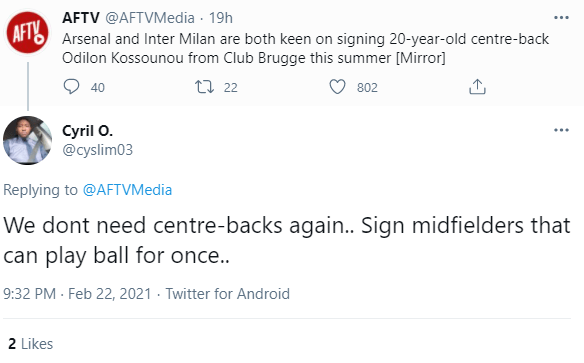Open the 9:32 PM · Feb 22, 2021 timestamp
This screenshot has width=584, height=363.
(x=77, y=294)
